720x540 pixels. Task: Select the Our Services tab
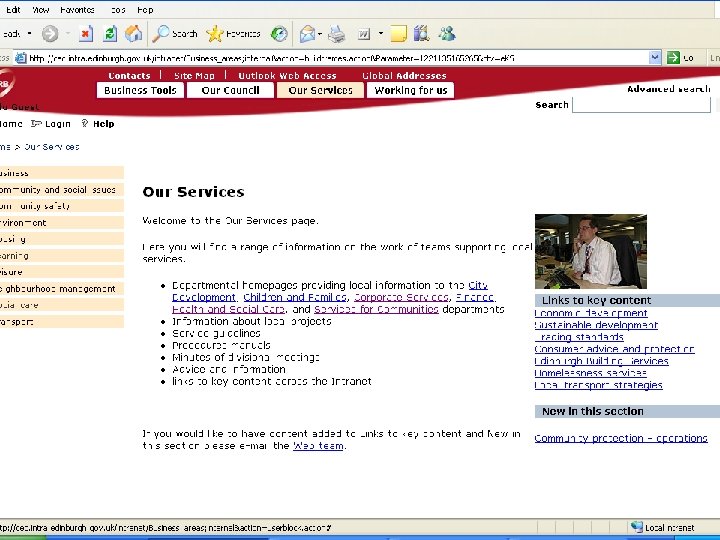pos(321,90)
